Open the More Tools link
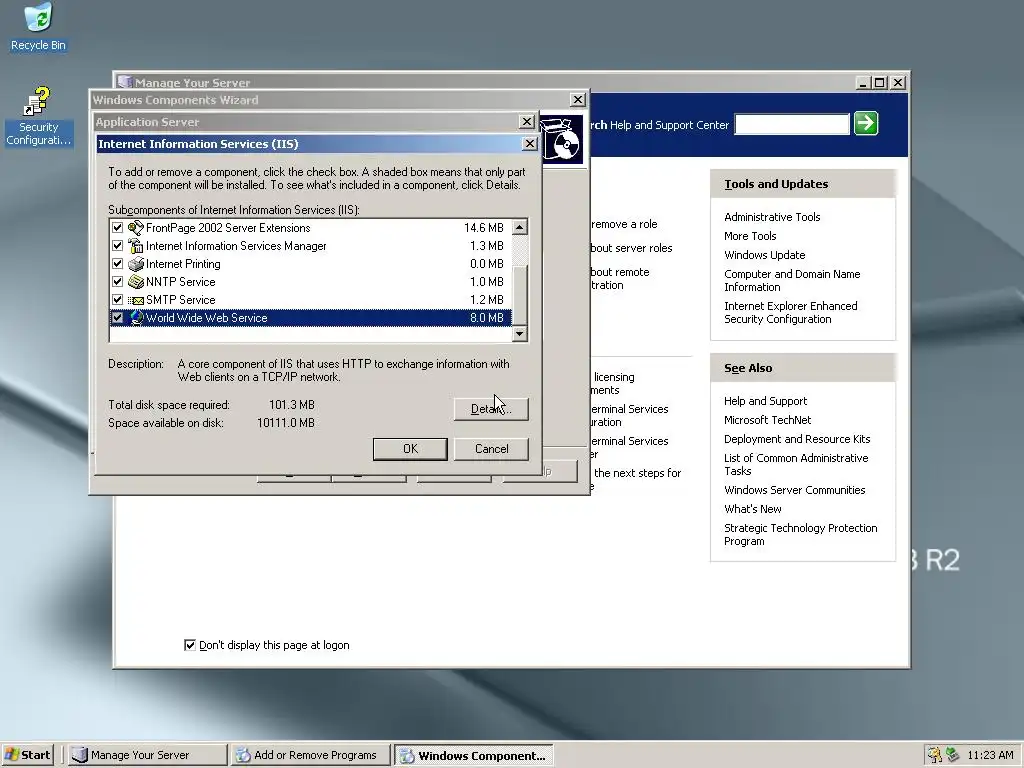This screenshot has width=1024, height=768. click(x=750, y=236)
